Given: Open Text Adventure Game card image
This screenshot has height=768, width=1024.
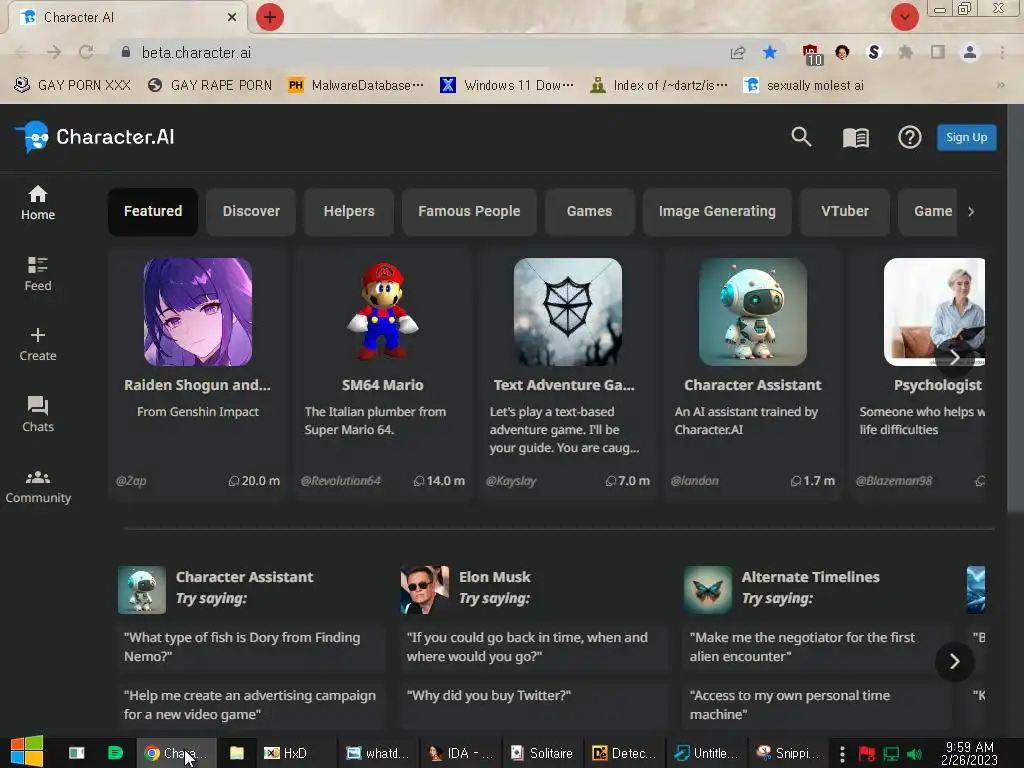Looking at the screenshot, I should [x=568, y=312].
